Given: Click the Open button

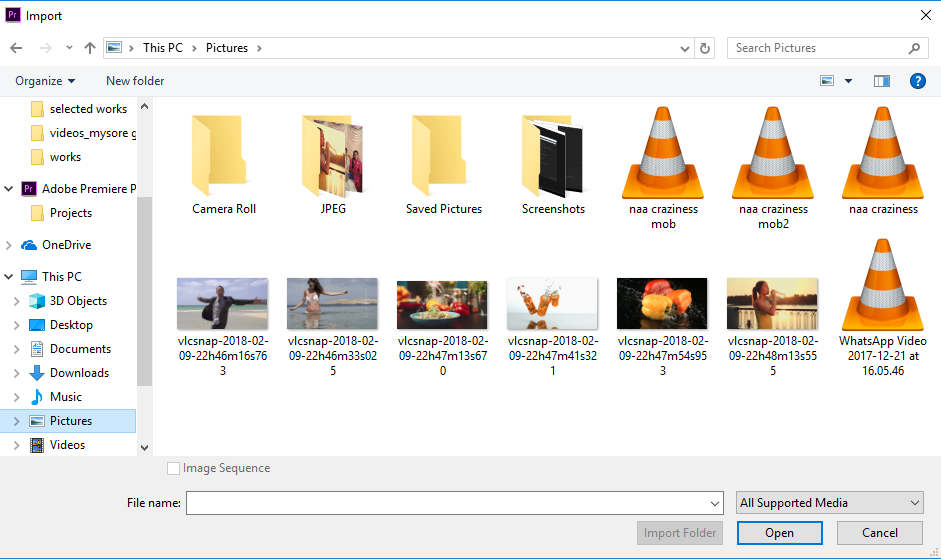Looking at the screenshot, I should [780, 533].
